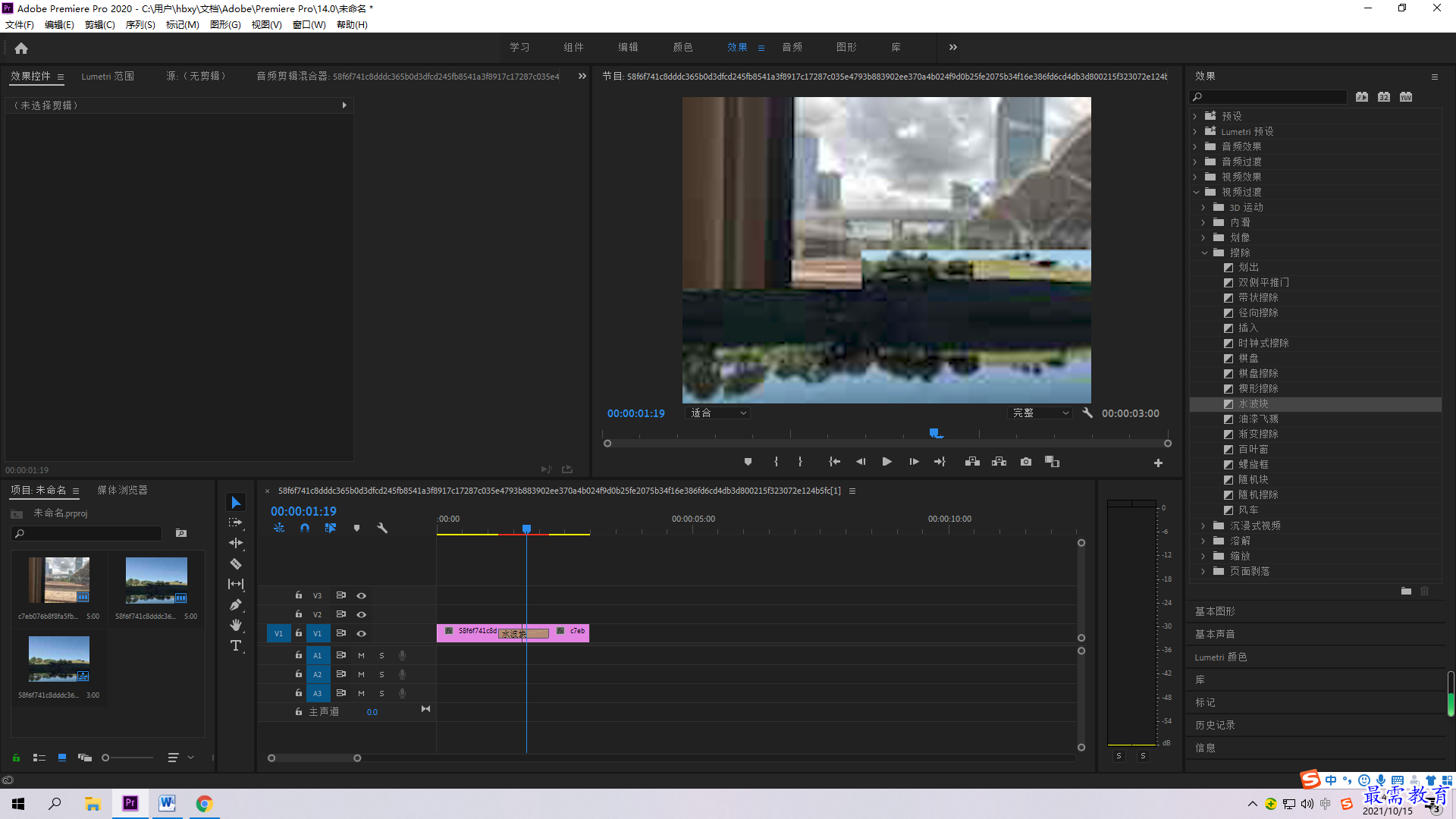The width and height of the screenshot is (1456, 819).
Task: Expand the 音频效果 folder
Action: tap(1195, 146)
